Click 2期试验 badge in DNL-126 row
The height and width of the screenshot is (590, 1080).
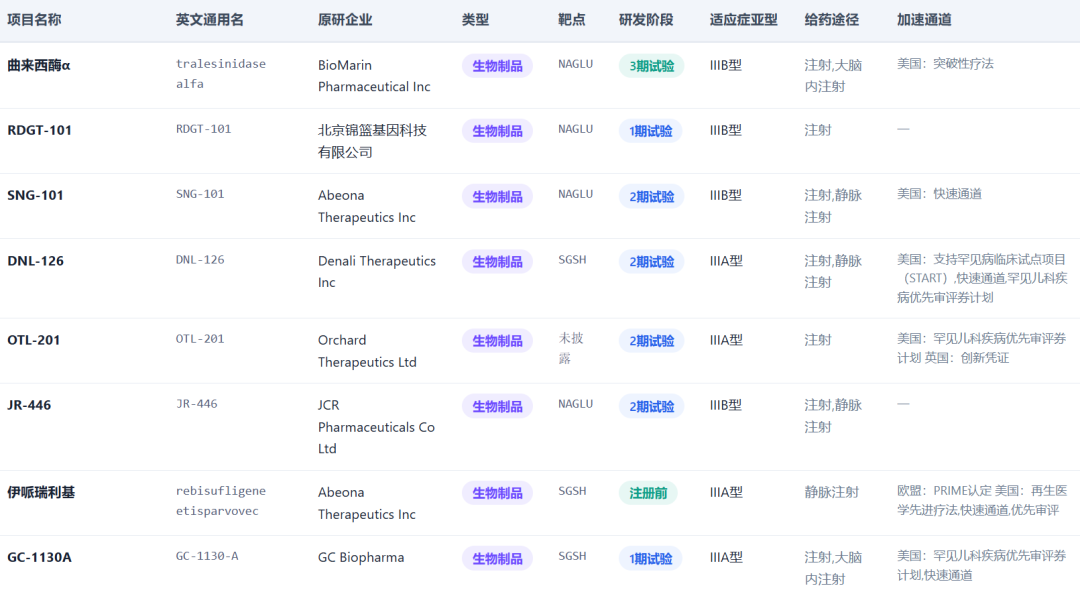pos(652,262)
